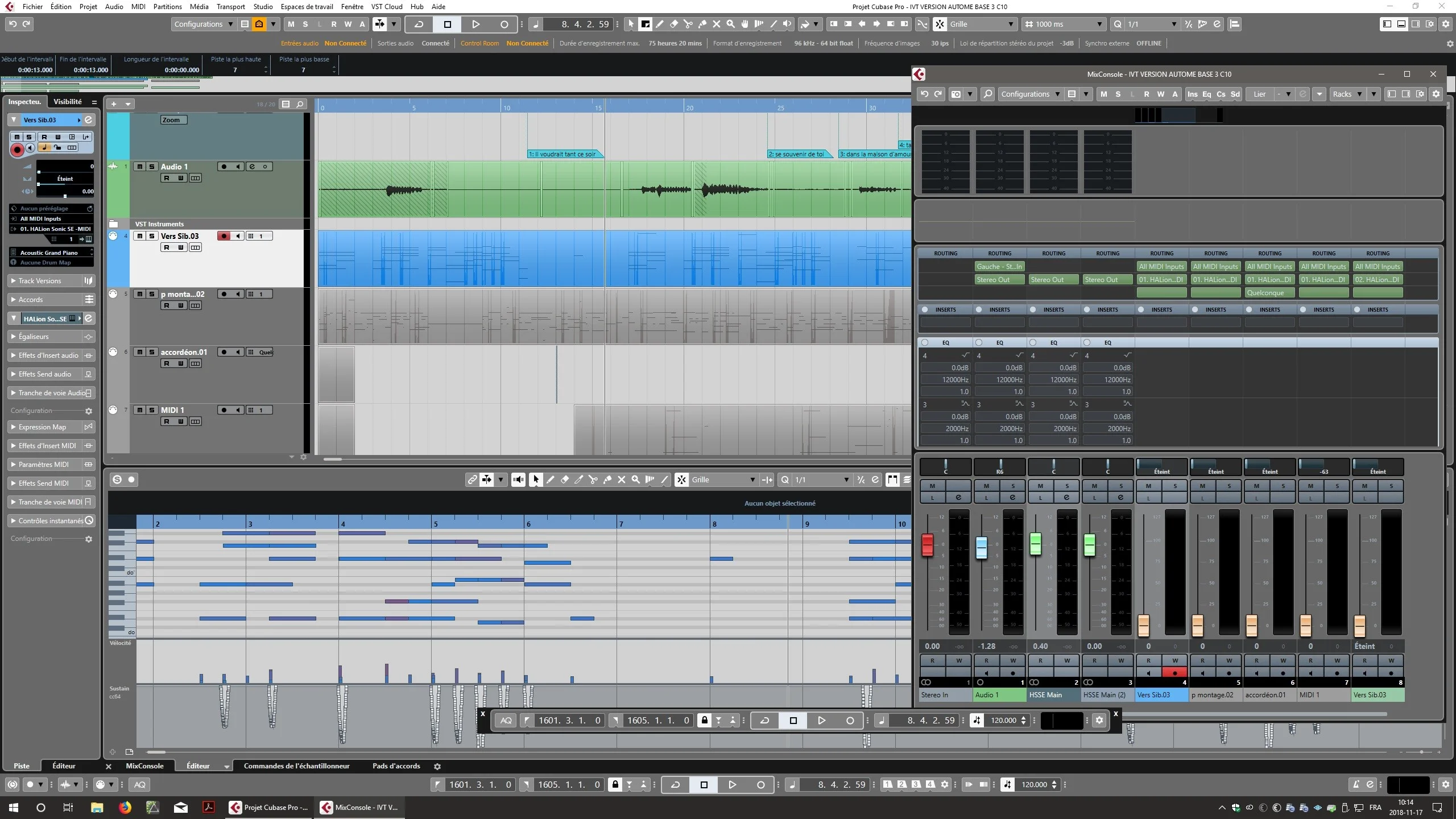Open MixConsole search channels magnifier icon
Screen dimensions: 1456x819
pyautogui.click(x=988, y=94)
